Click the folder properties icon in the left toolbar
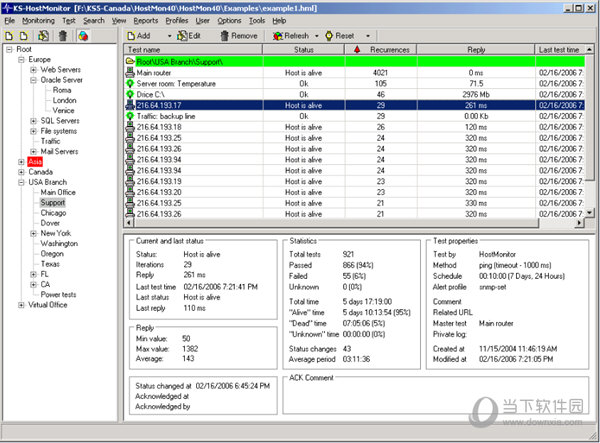This screenshot has height=443, width=600. (x=43, y=36)
